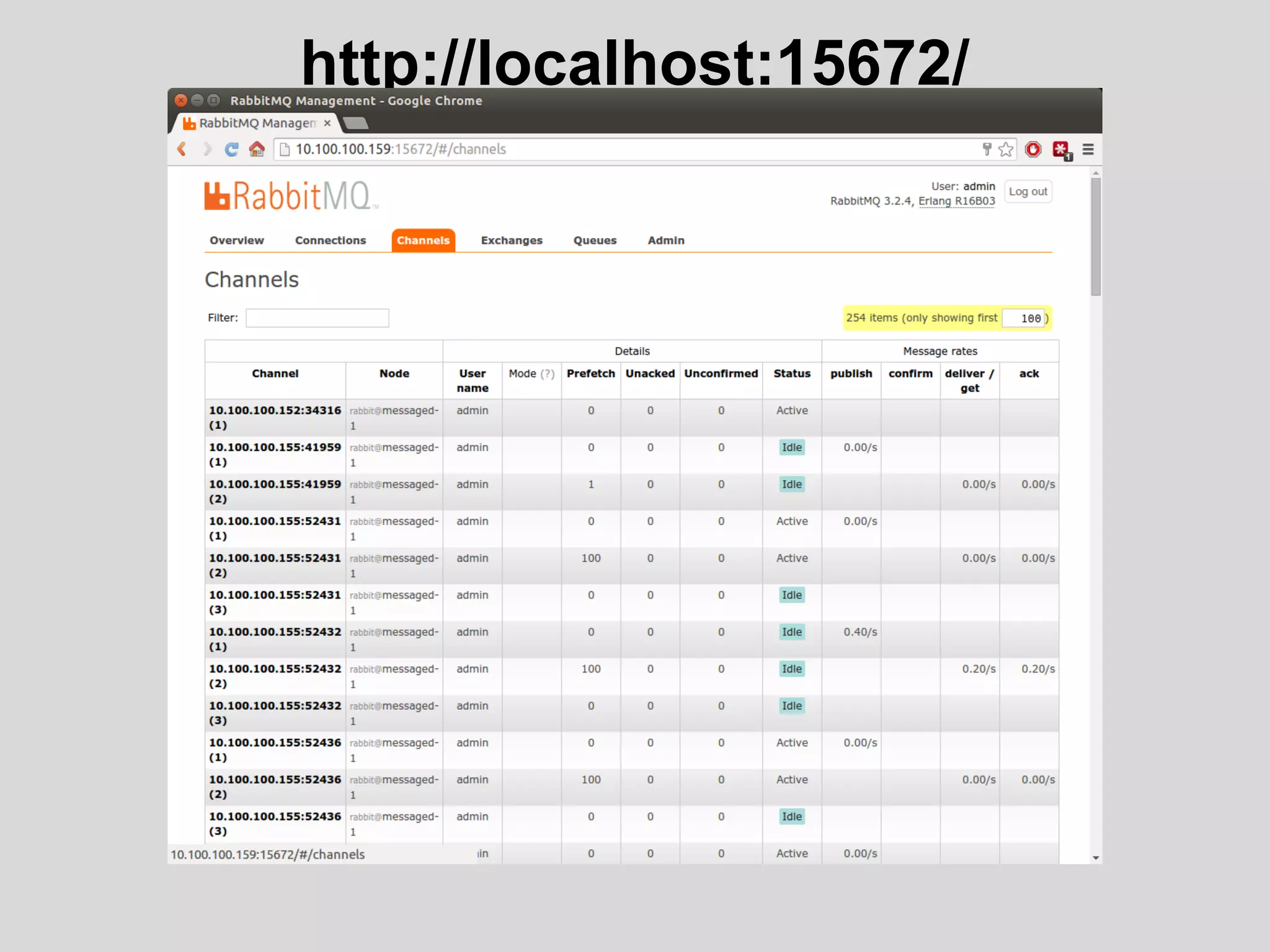Focus the Filter input field
The width and height of the screenshot is (1270, 952).
[x=317, y=318]
